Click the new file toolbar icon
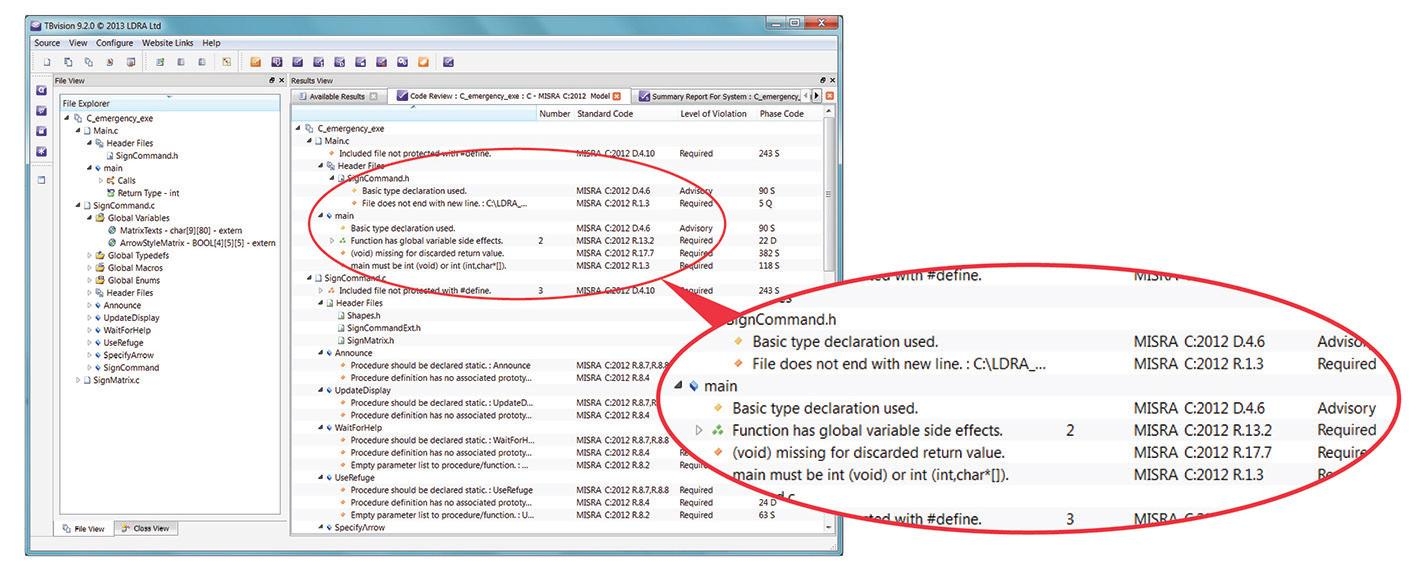The width and height of the screenshot is (1417, 582). point(46,62)
